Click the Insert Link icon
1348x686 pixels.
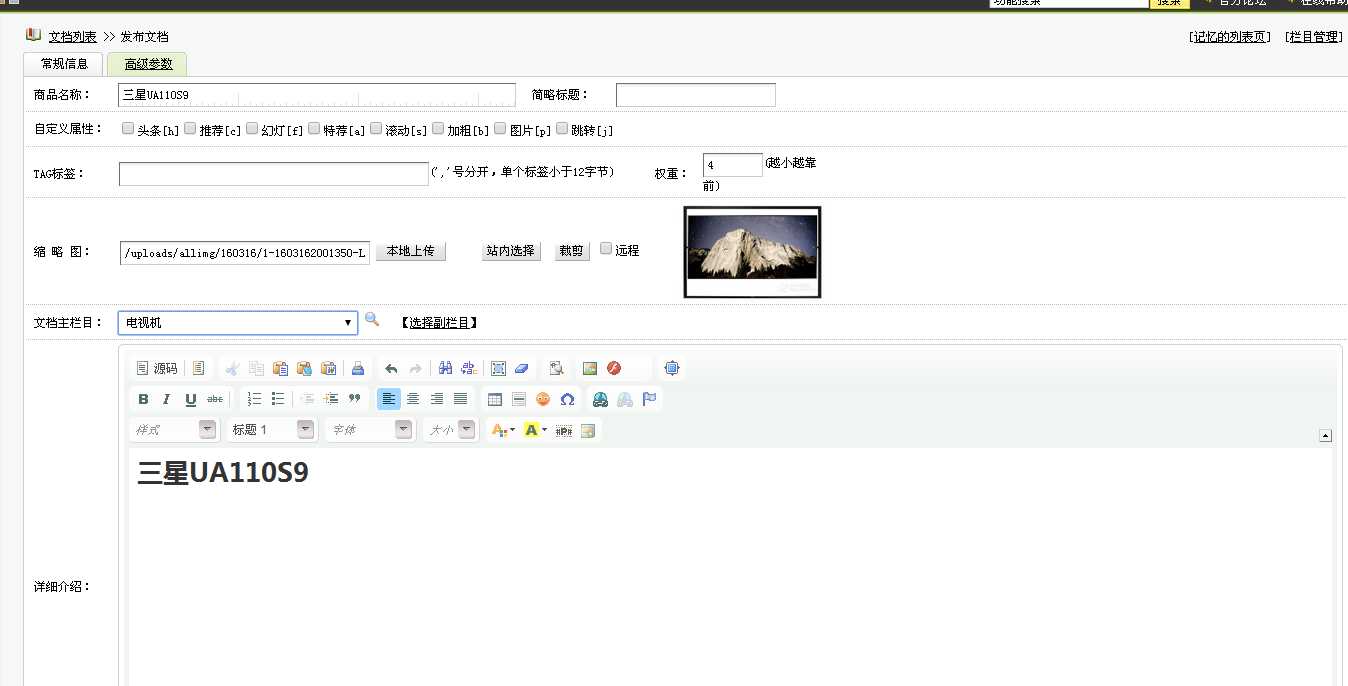(600, 399)
